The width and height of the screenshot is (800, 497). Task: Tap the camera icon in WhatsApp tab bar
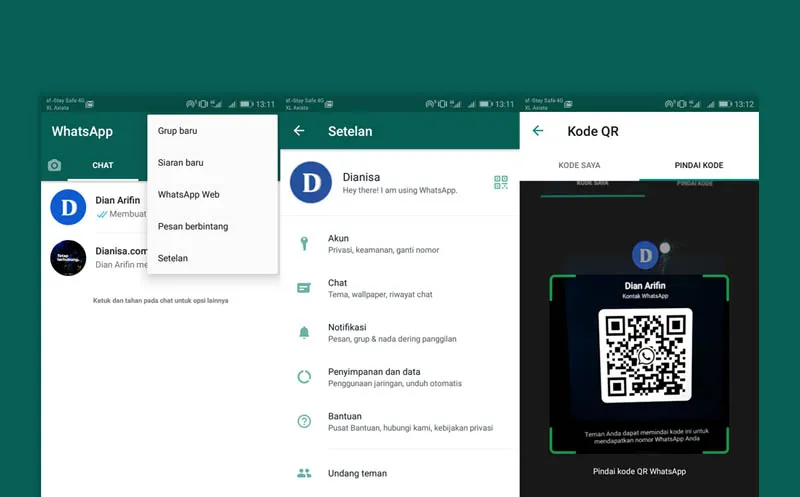pos(55,165)
